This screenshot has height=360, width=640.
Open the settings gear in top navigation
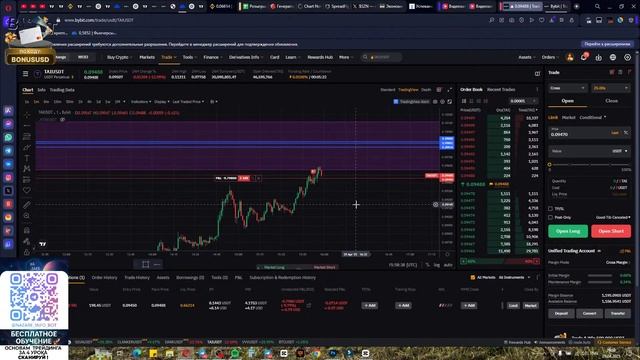click(x=627, y=58)
